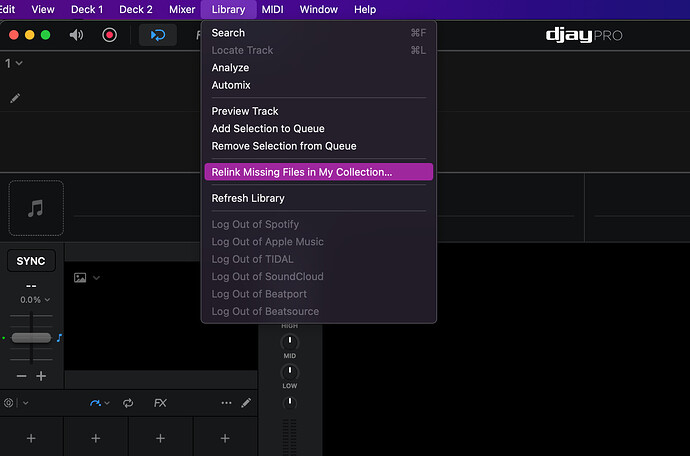The width and height of the screenshot is (690, 456).
Task: Open deck number 1 dropdown chevron
Action: click(19, 63)
